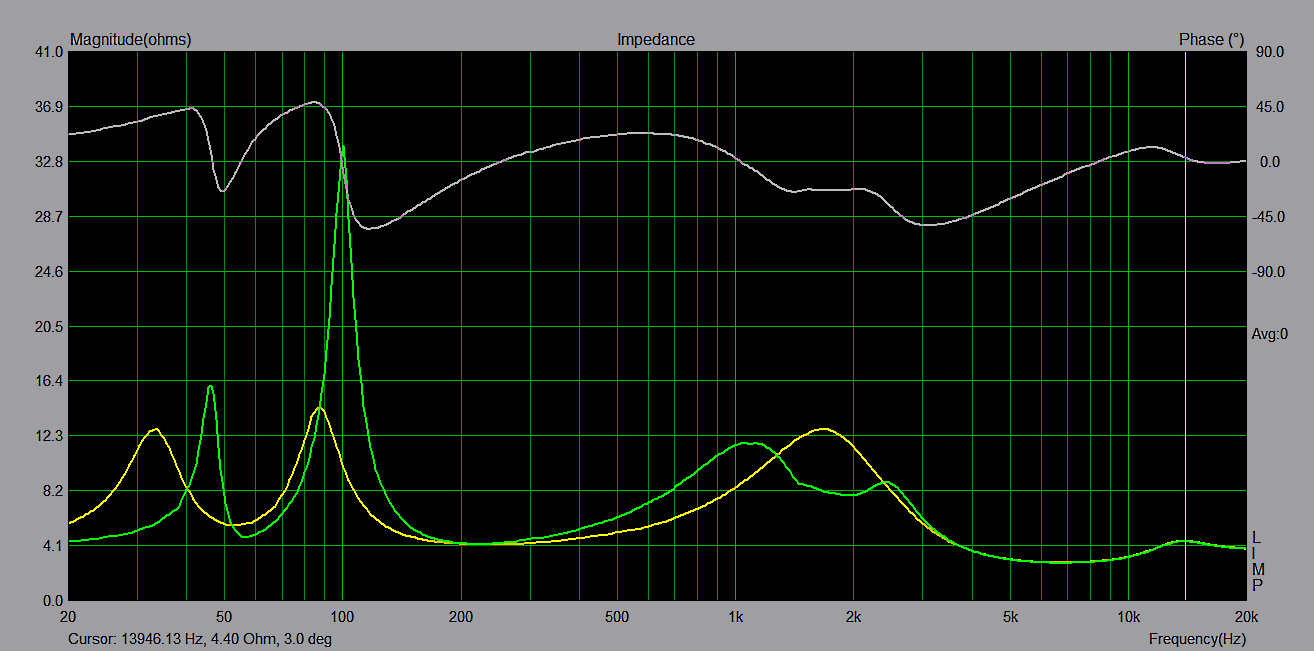Click the cursor readout '13946.13 Hz, 4.40 Ohm, 3.0 deg'
Image resolution: width=1314 pixels, height=651 pixels.
[x=226, y=638]
